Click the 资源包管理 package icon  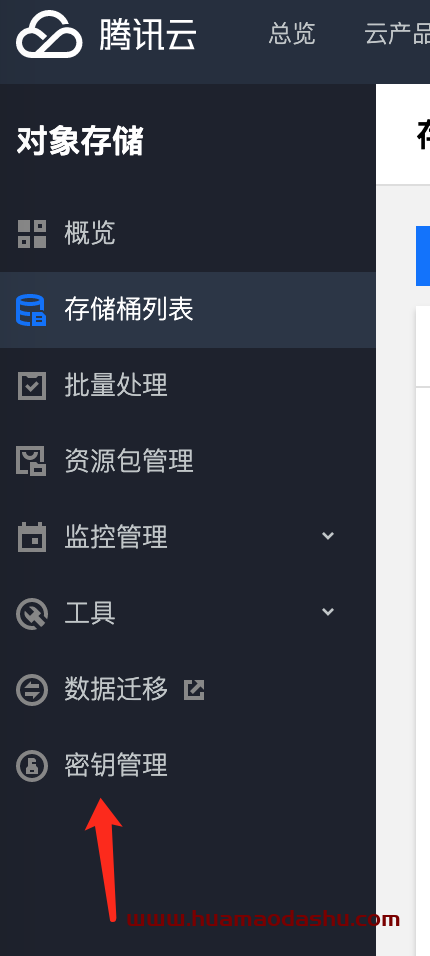click(x=31, y=461)
